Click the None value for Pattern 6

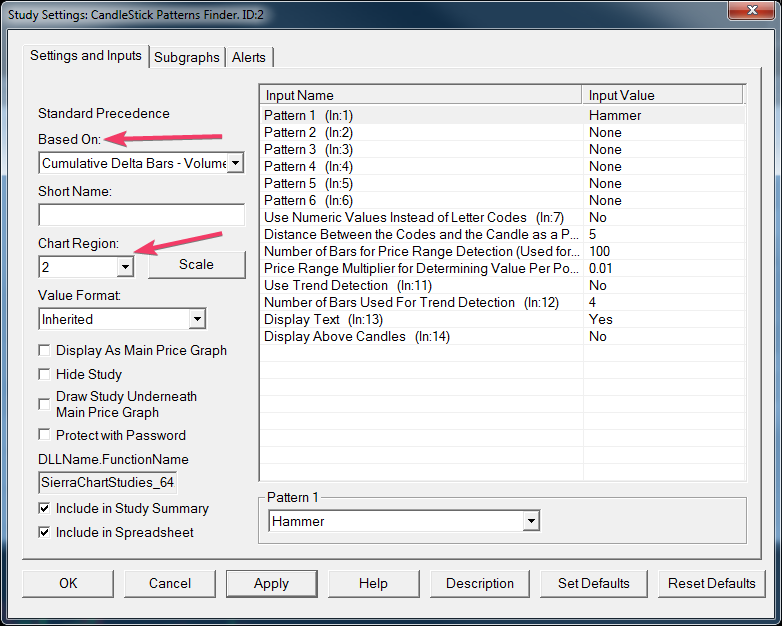pos(605,200)
